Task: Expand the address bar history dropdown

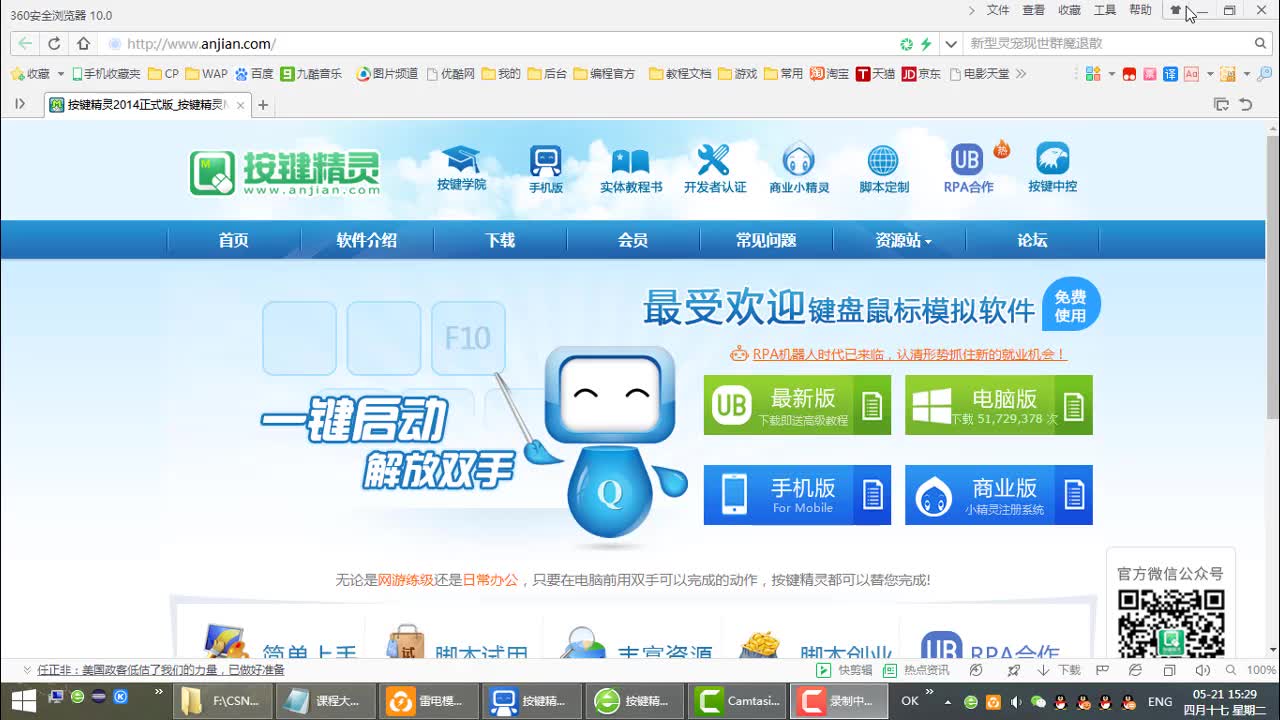Action: [951, 43]
